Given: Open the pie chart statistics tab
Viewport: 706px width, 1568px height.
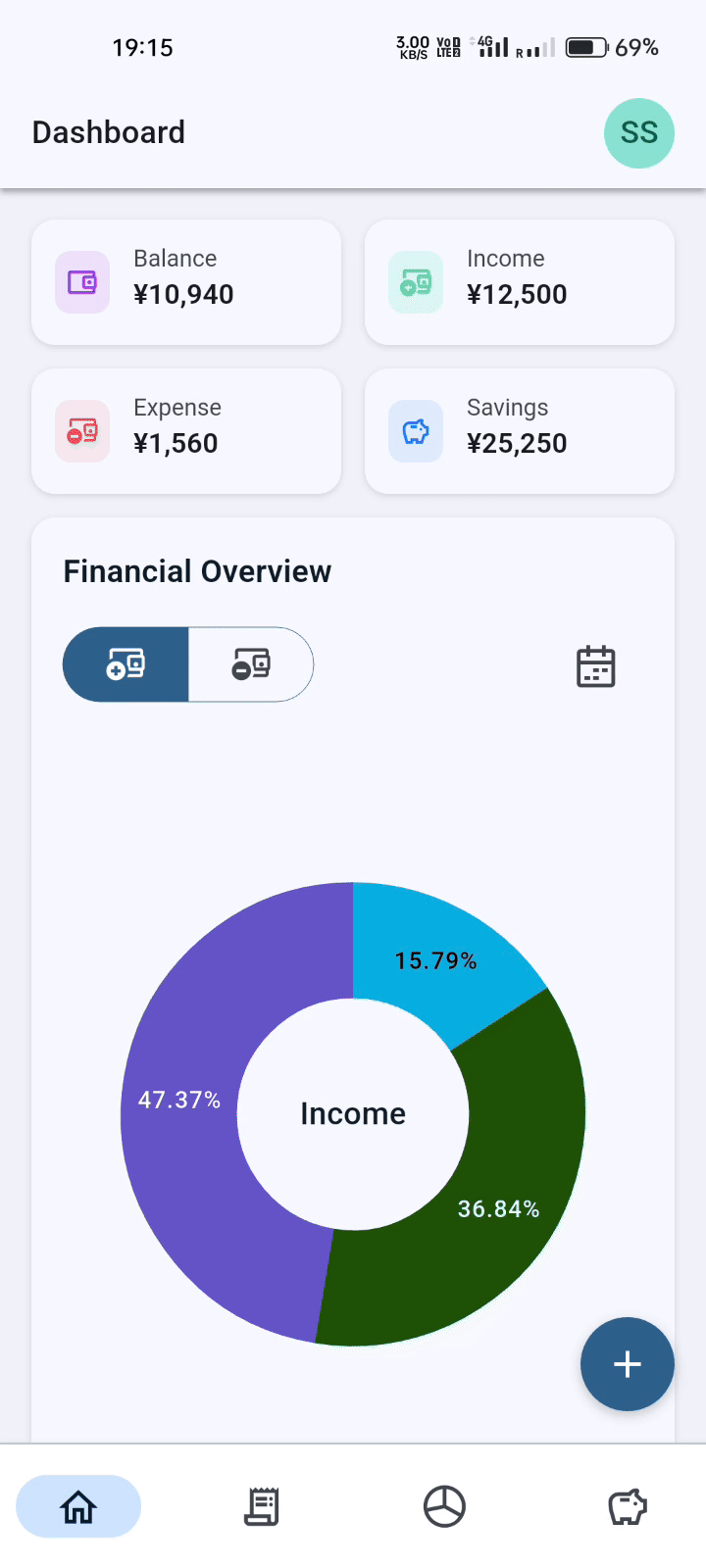Looking at the screenshot, I should point(444,1506).
